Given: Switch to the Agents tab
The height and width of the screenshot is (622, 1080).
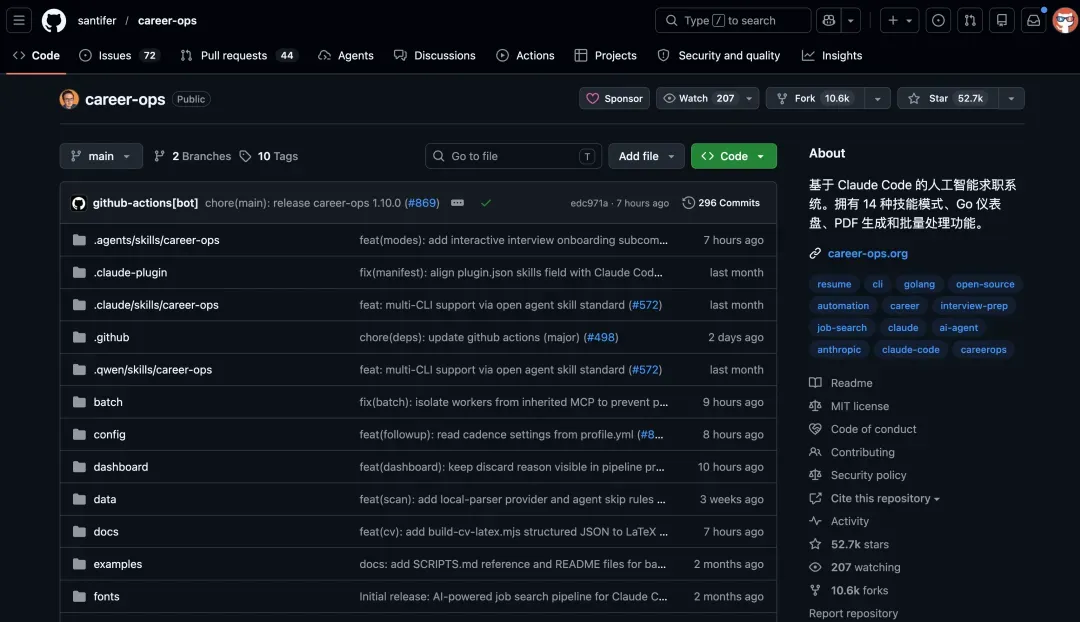Looking at the screenshot, I should [x=346, y=55].
